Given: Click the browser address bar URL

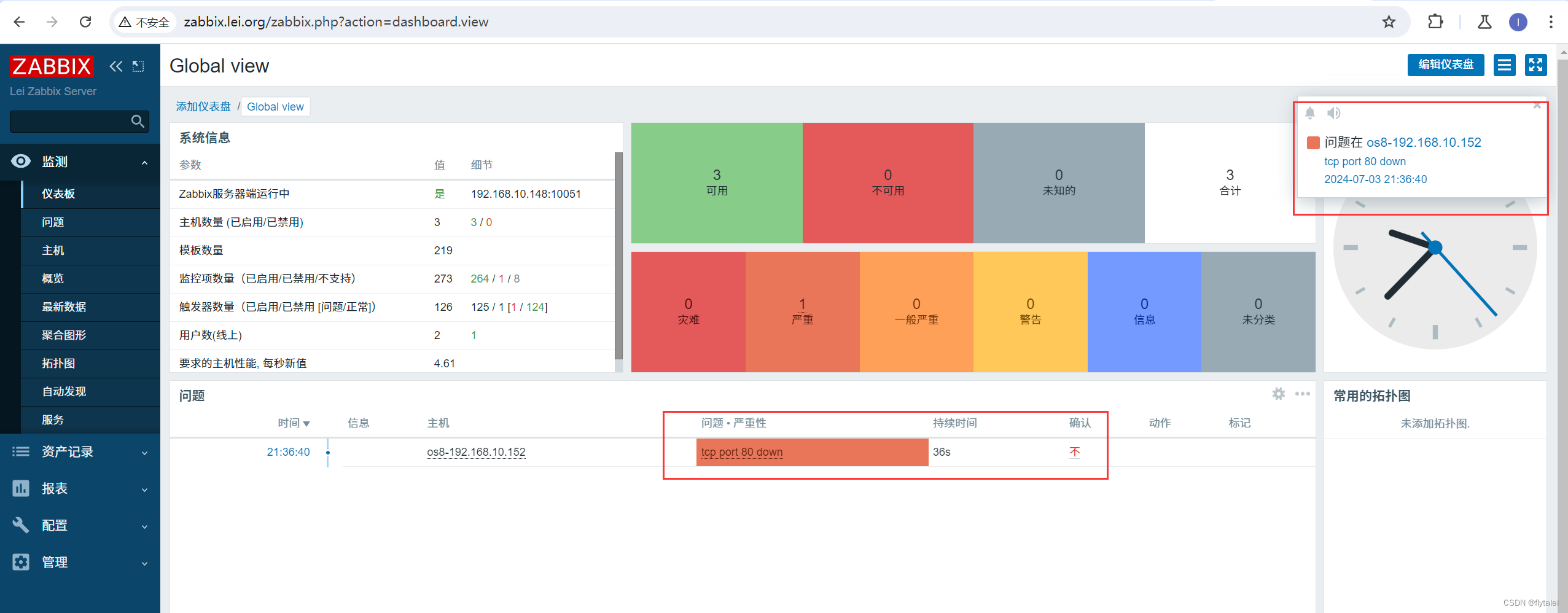Looking at the screenshot, I should tap(336, 22).
